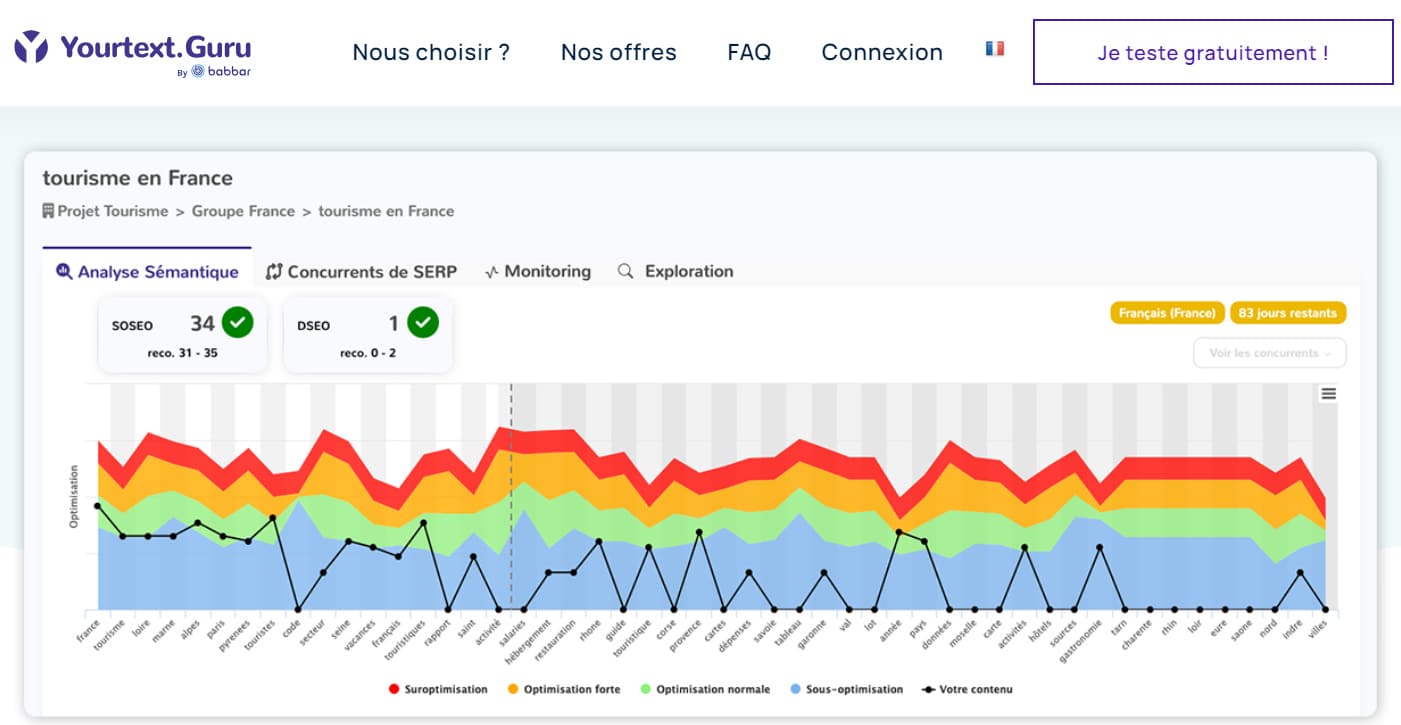
Task: Click the Je teste gratuitement ! button
Action: point(1213,52)
